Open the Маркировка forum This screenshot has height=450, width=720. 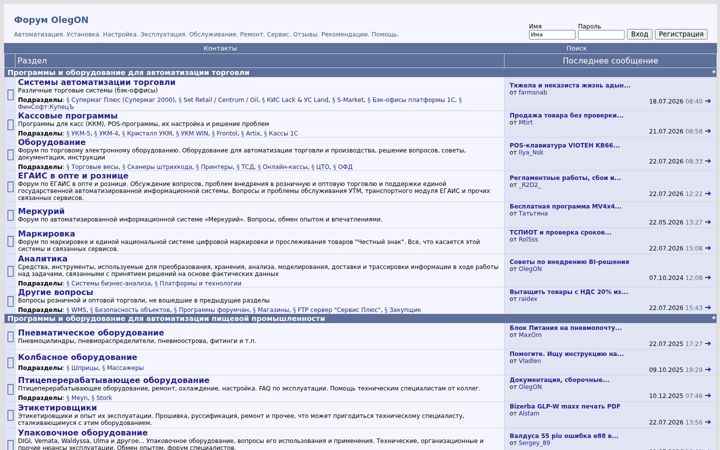[46, 234]
